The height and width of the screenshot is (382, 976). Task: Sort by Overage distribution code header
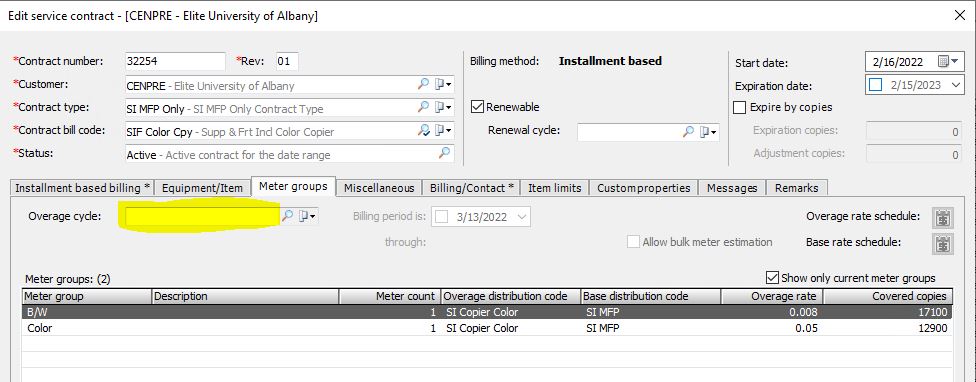510,296
